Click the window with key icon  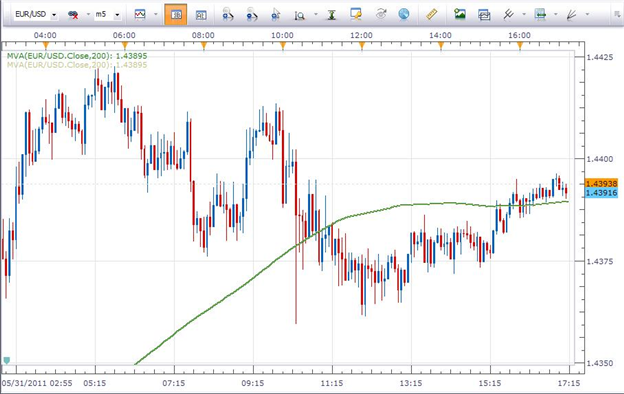pyautogui.click(x=356, y=14)
